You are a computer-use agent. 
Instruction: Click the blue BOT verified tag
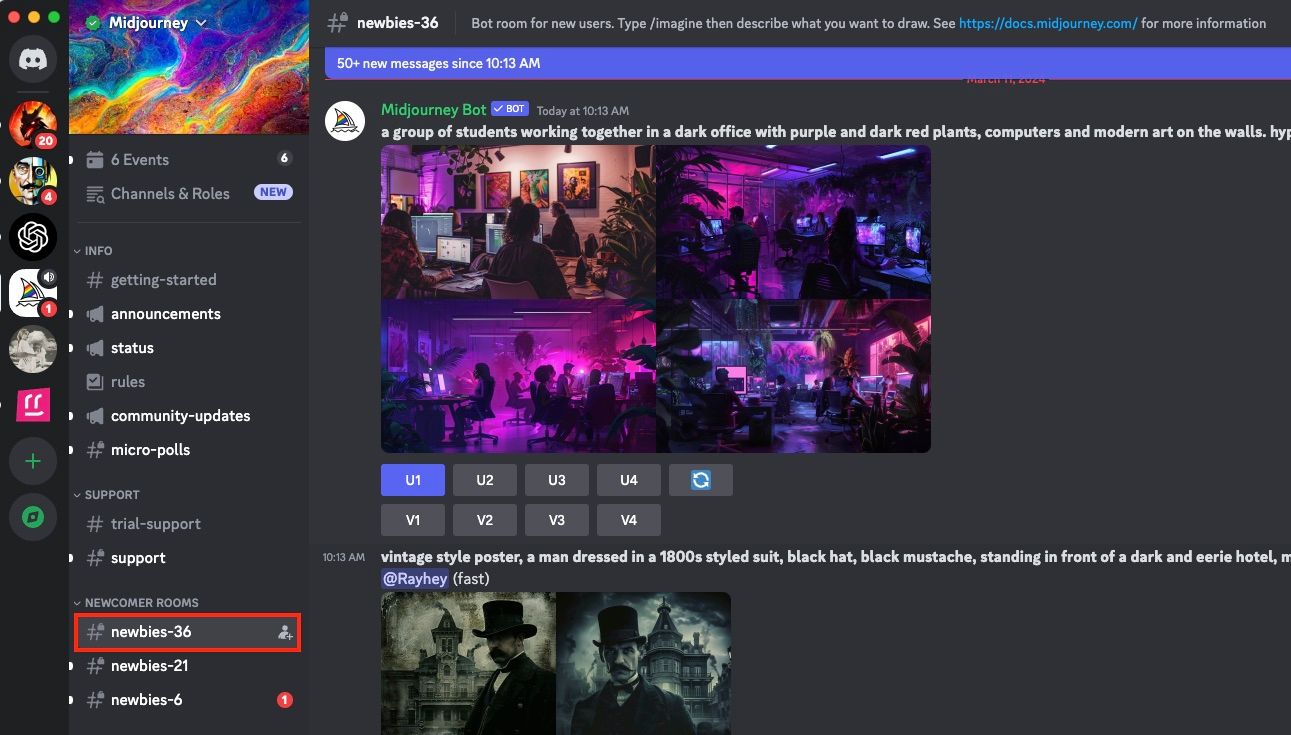point(510,109)
